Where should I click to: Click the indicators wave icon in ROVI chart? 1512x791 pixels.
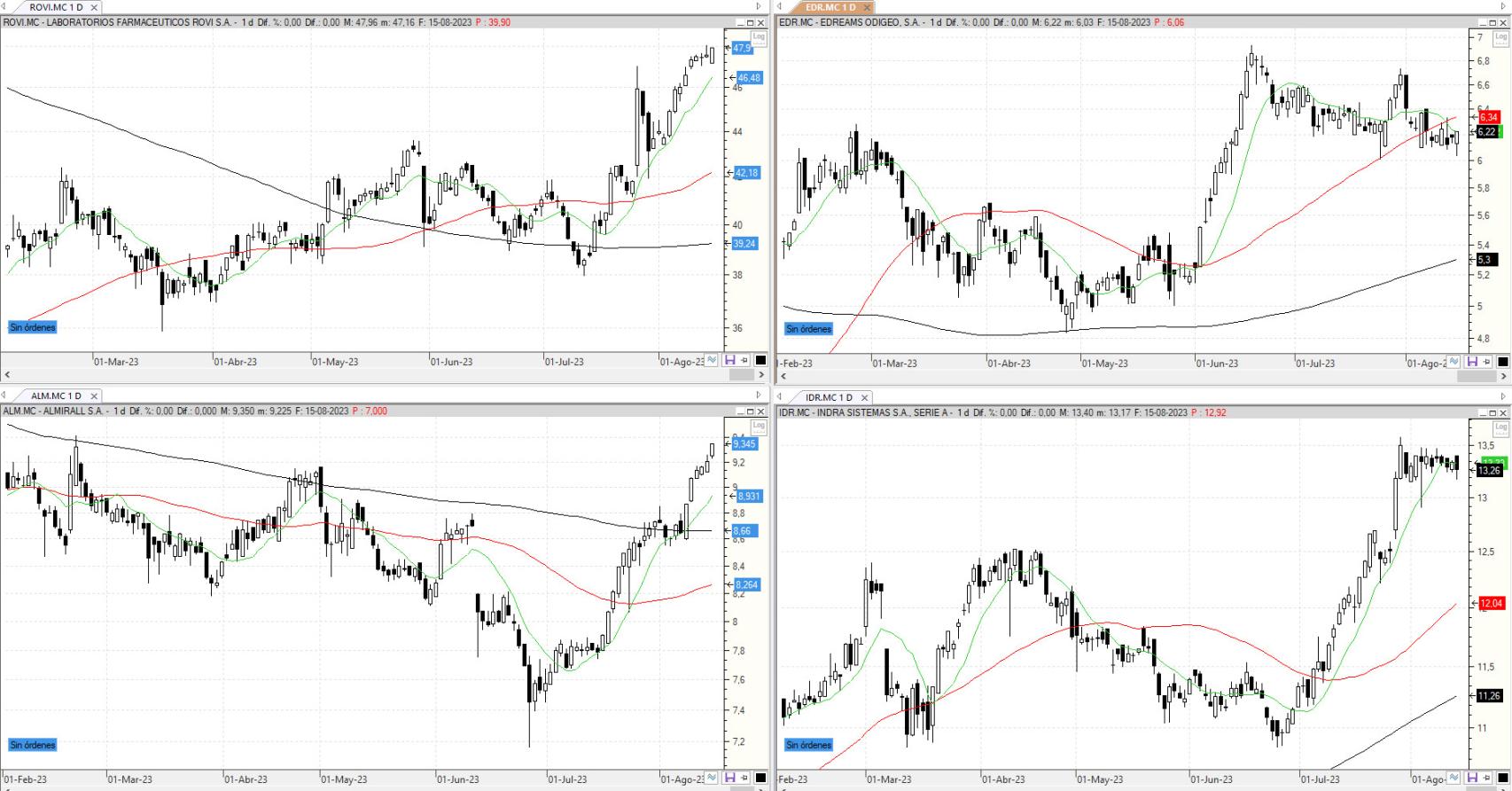coord(712,360)
